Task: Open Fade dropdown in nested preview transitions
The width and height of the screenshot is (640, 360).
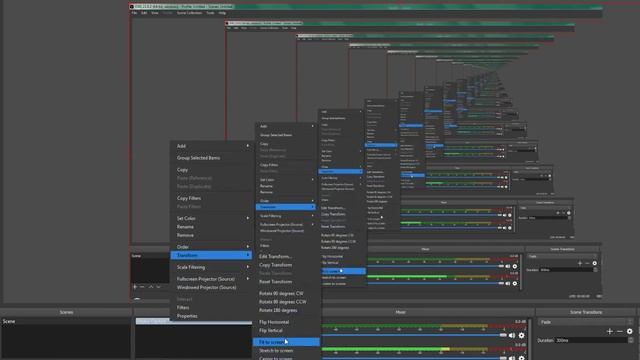Action: 562,256
